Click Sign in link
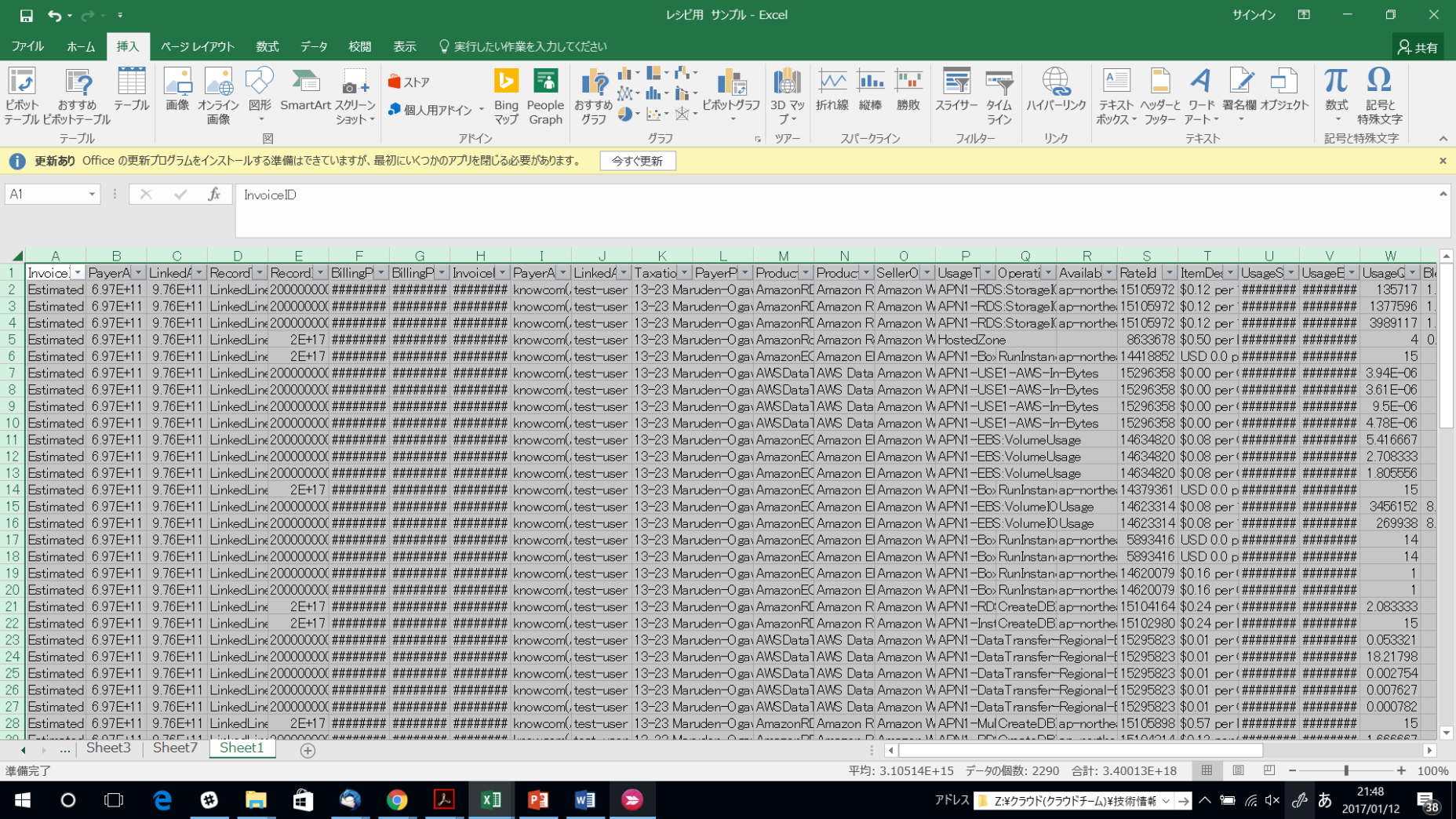 pos(1254,15)
